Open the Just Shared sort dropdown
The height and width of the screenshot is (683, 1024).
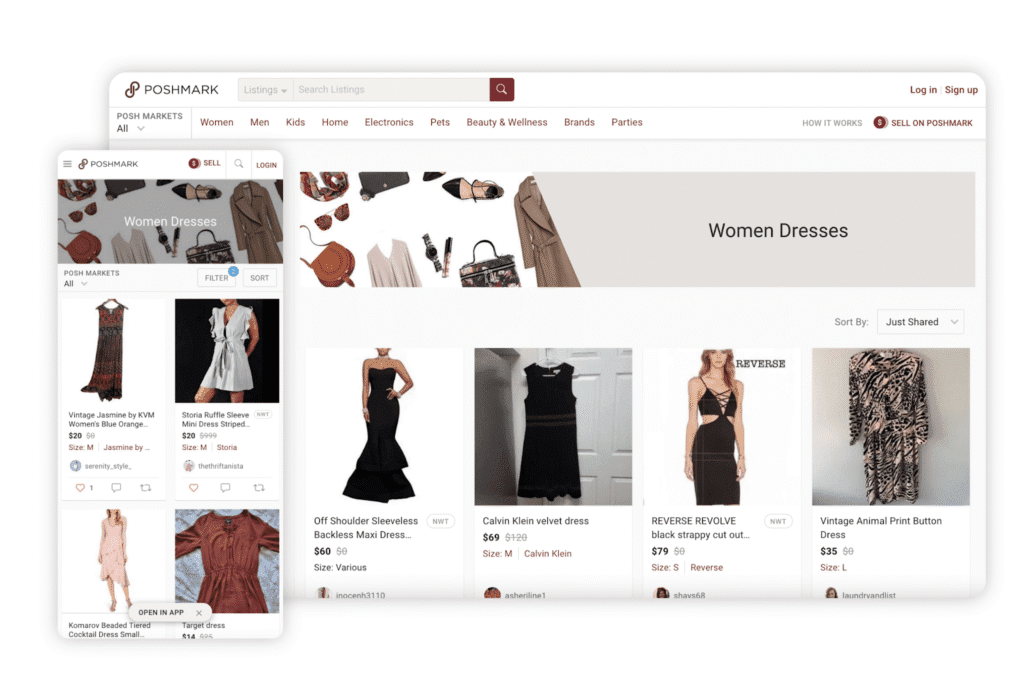[920, 322]
